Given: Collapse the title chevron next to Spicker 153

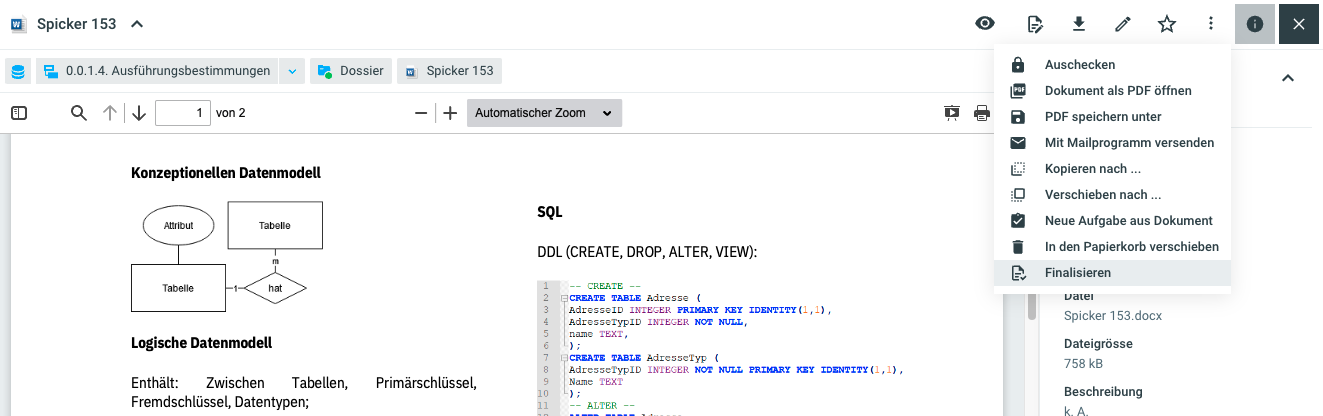Looking at the screenshot, I should pyautogui.click(x=137, y=24).
